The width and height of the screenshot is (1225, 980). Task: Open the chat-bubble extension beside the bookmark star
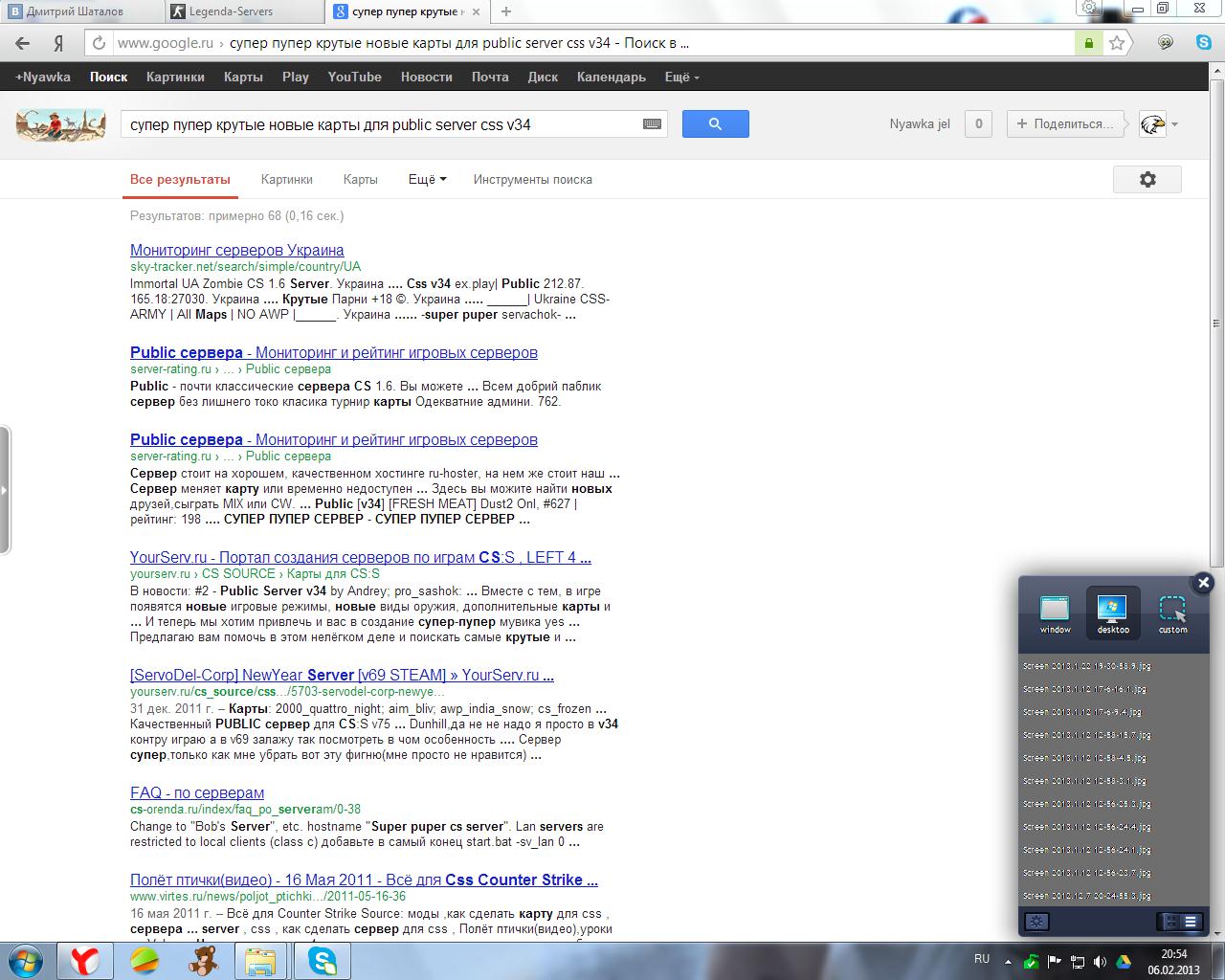(1166, 42)
